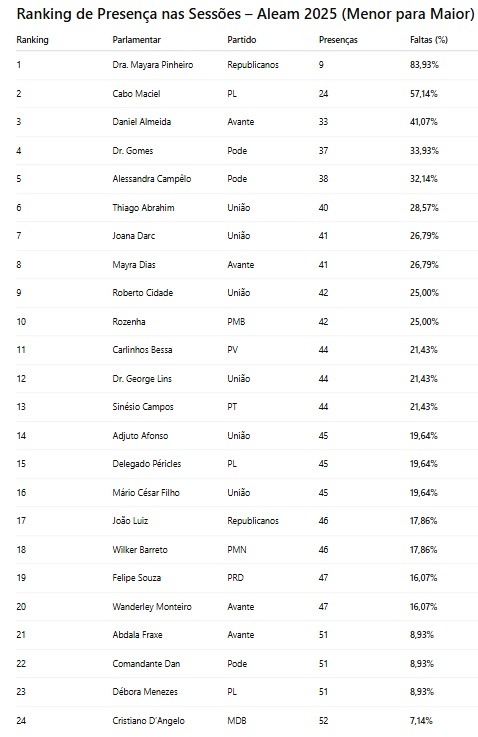Image resolution: width=478 pixels, height=737 pixels.
Task: Select the Alessandra Campêlo name cell
Action: click(x=152, y=179)
